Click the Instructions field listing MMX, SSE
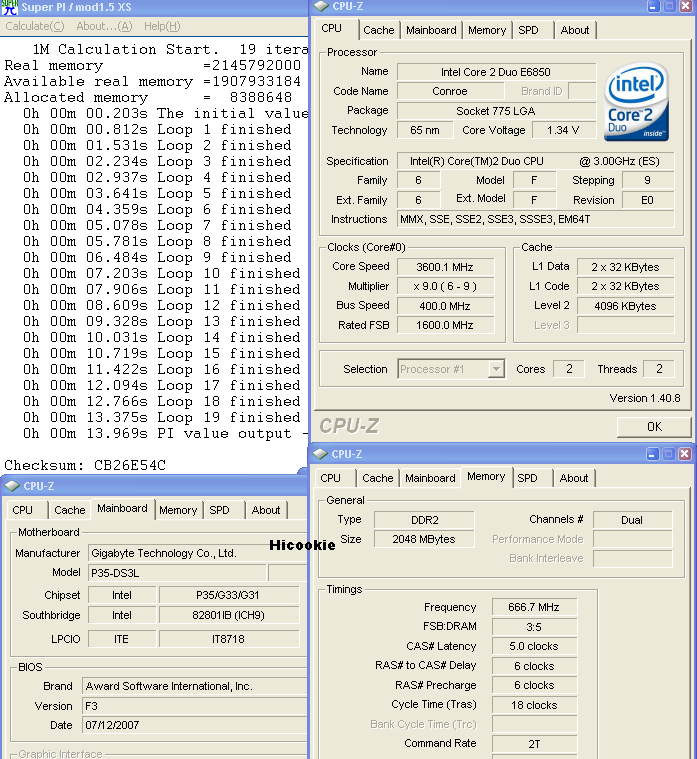This screenshot has height=759, width=697. point(535,219)
